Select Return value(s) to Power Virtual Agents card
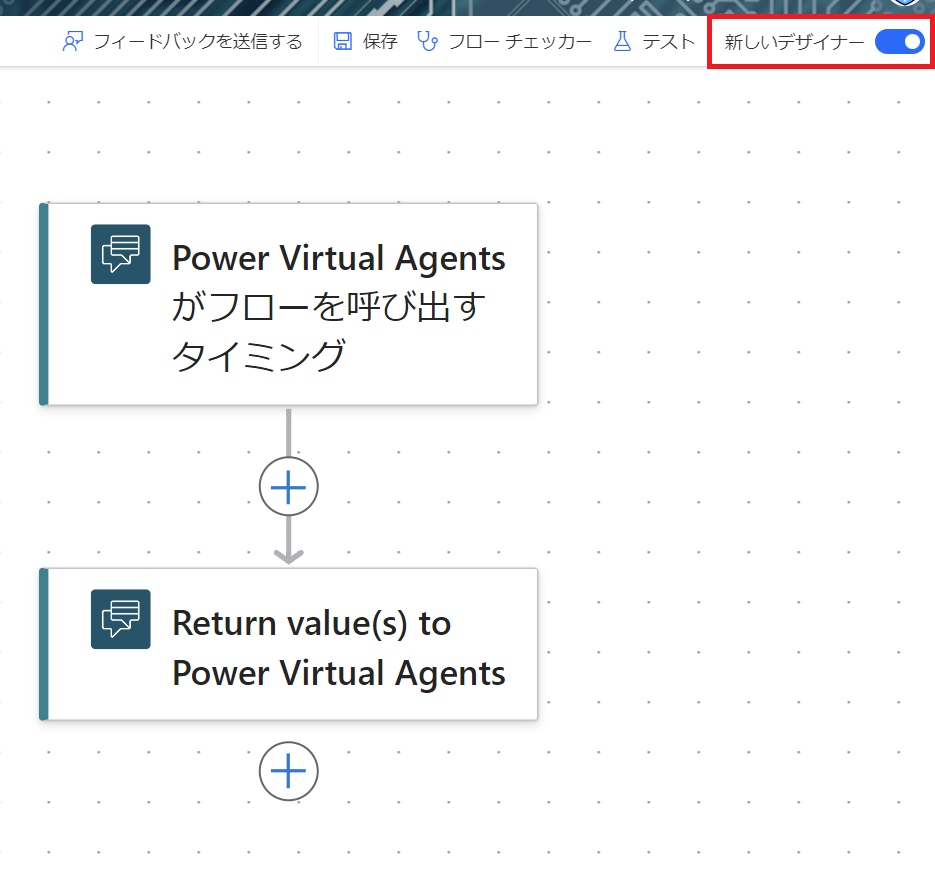Screen dimensions: 935x877 [x=289, y=644]
